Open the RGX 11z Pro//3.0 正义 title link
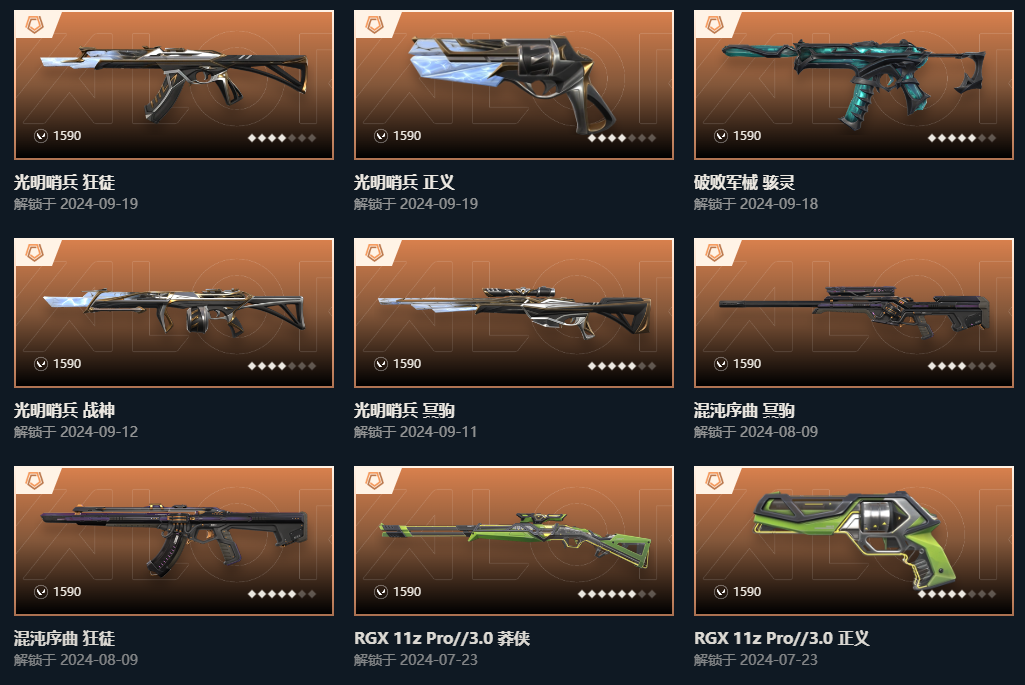Image resolution: width=1025 pixels, height=685 pixels. click(782, 638)
